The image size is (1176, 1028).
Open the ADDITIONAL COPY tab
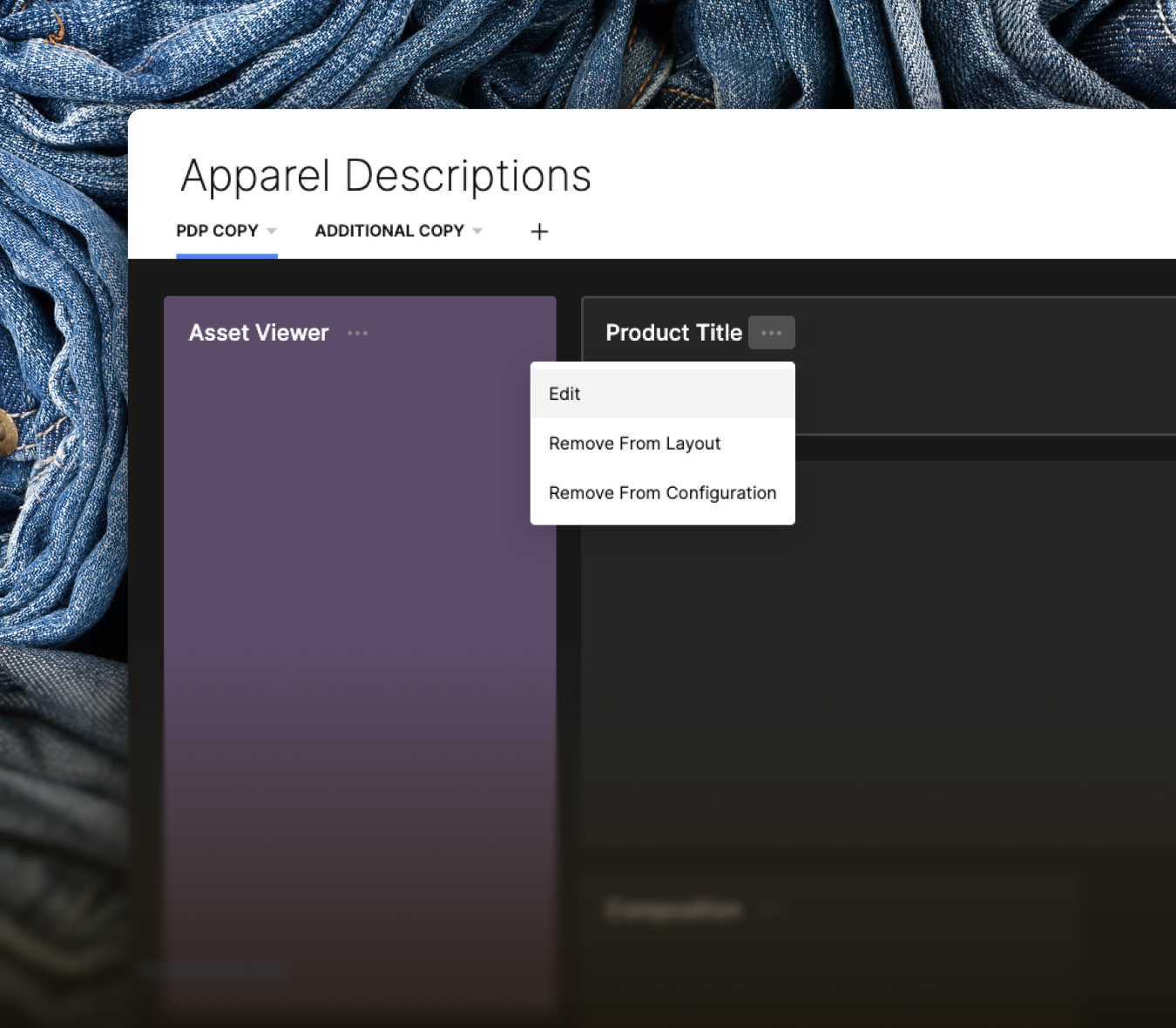click(389, 231)
